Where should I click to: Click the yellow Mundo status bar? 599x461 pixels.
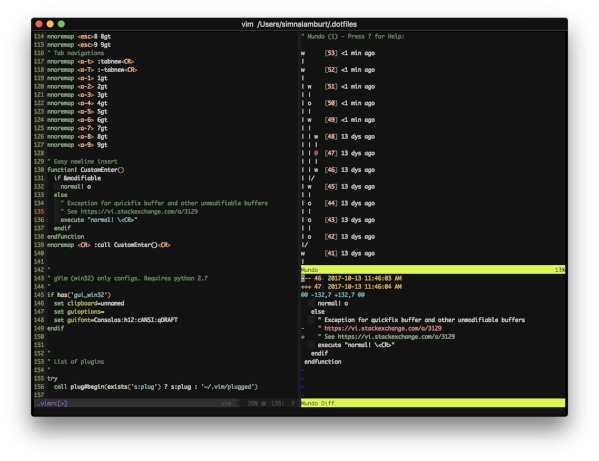coord(433,270)
